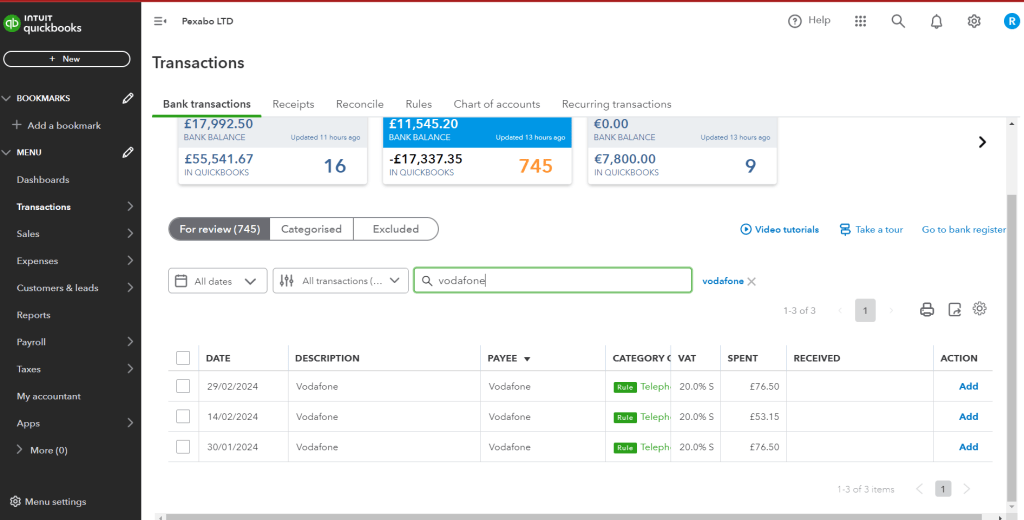Image resolution: width=1024 pixels, height=520 pixels.
Task: Open the settings gear in the header
Action: click(x=974, y=22)
